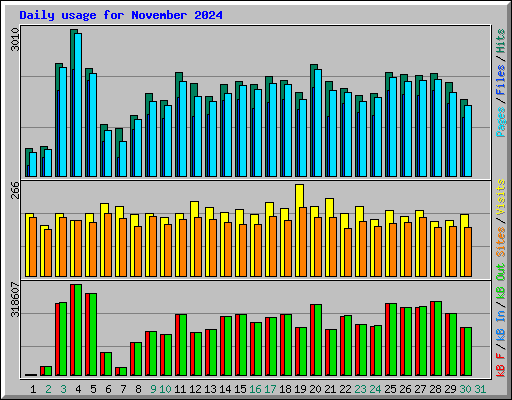Click day label 26 on the x-axis
512x400 pixels.
405,389
